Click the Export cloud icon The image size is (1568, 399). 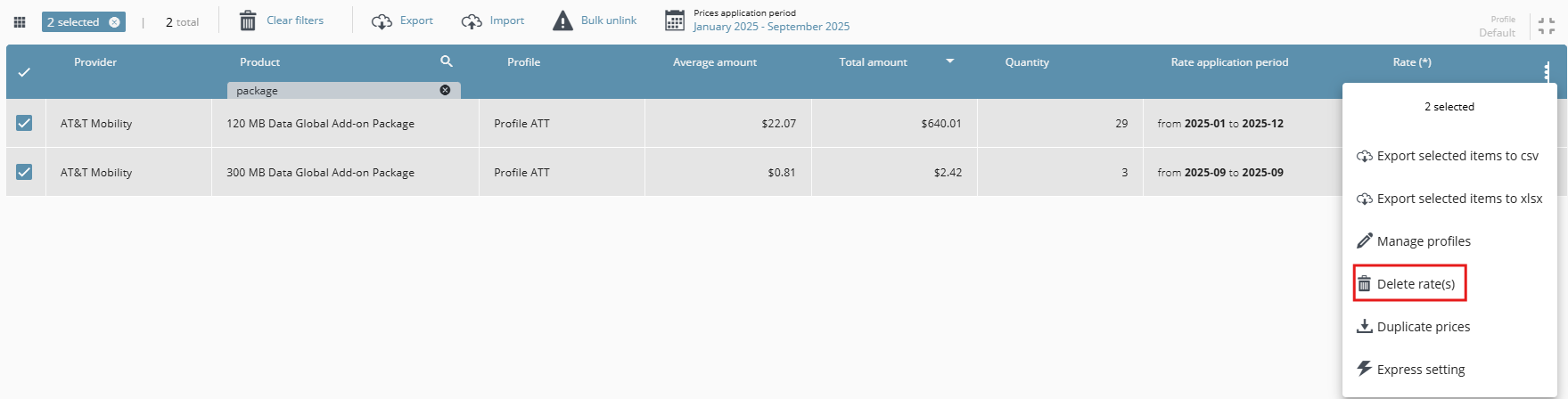point(382,21)
